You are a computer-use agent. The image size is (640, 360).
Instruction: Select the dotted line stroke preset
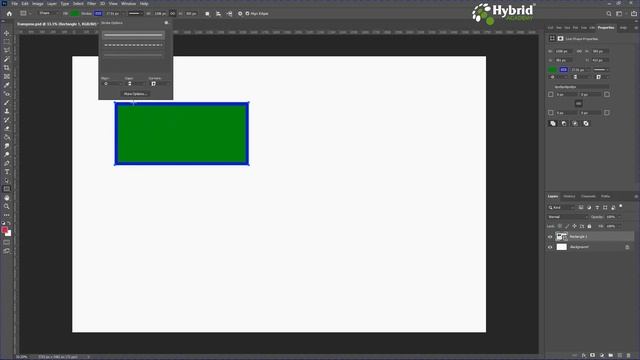(x=133, y=55)
